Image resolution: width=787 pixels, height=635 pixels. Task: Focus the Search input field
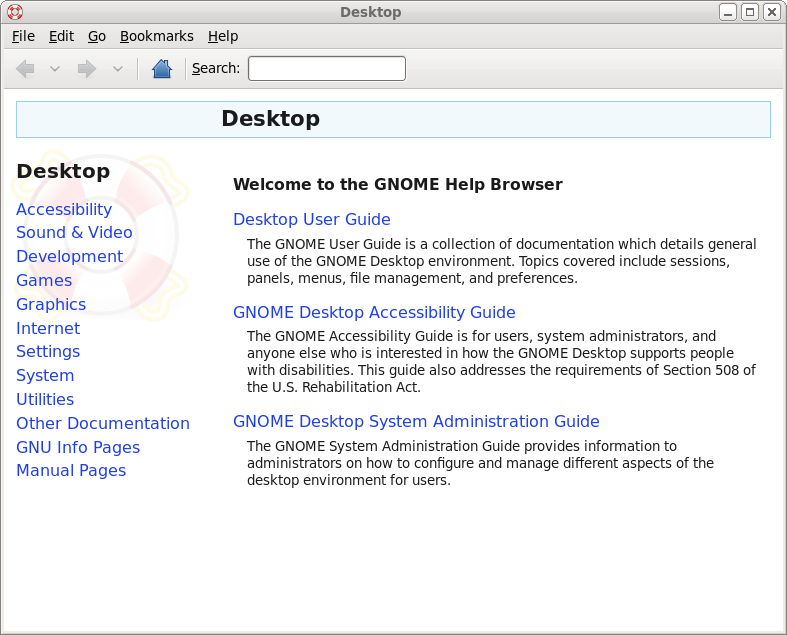[327, 68]
